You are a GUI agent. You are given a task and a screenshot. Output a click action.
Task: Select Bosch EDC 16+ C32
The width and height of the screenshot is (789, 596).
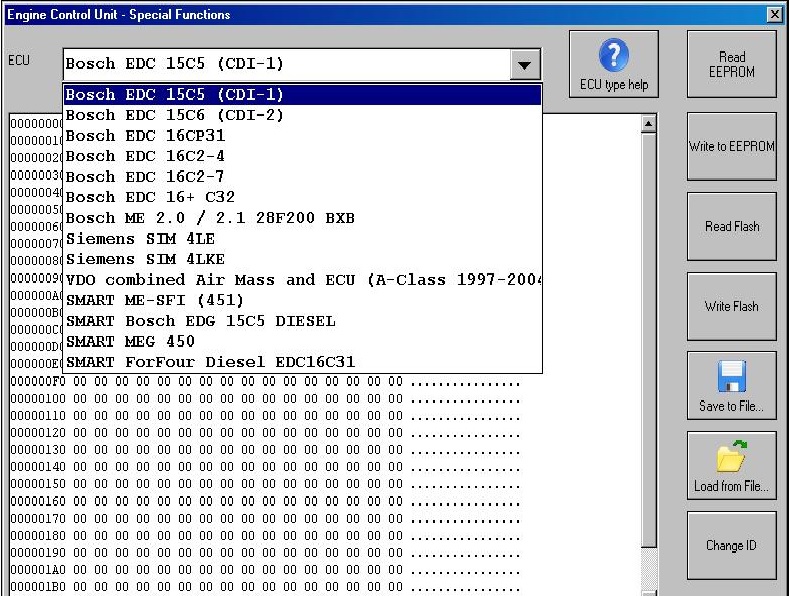coord(302,197)
